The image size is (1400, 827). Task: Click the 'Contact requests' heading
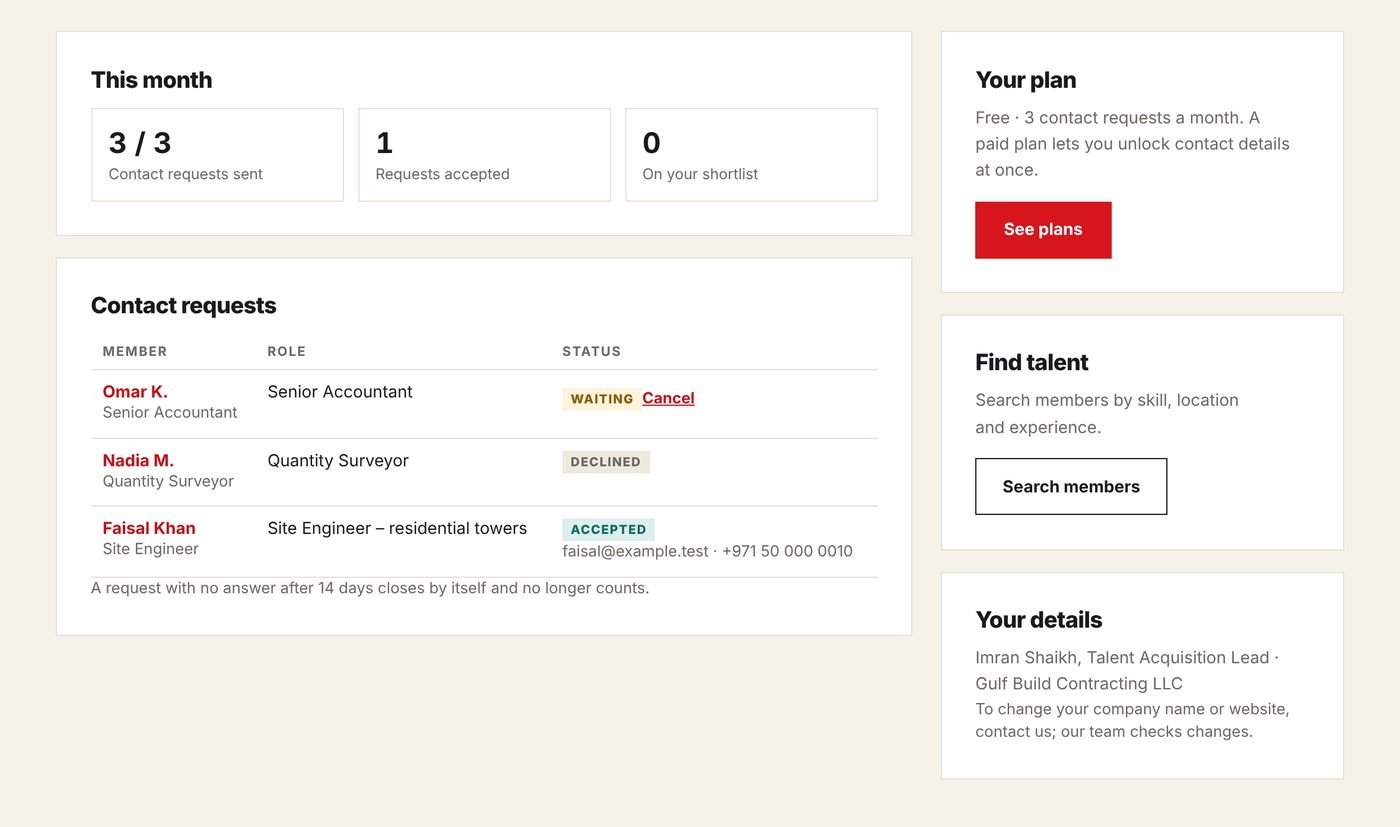click(183, 306)
